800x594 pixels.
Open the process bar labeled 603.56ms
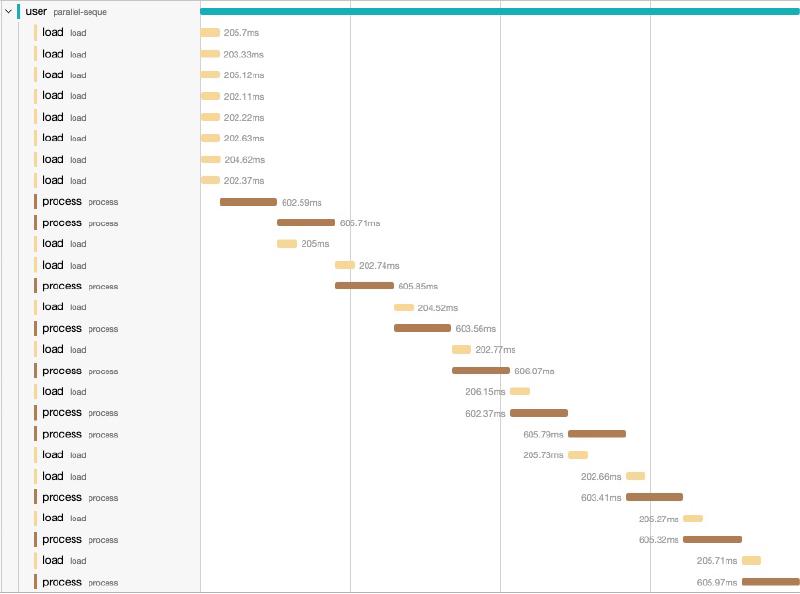[422, 328]
